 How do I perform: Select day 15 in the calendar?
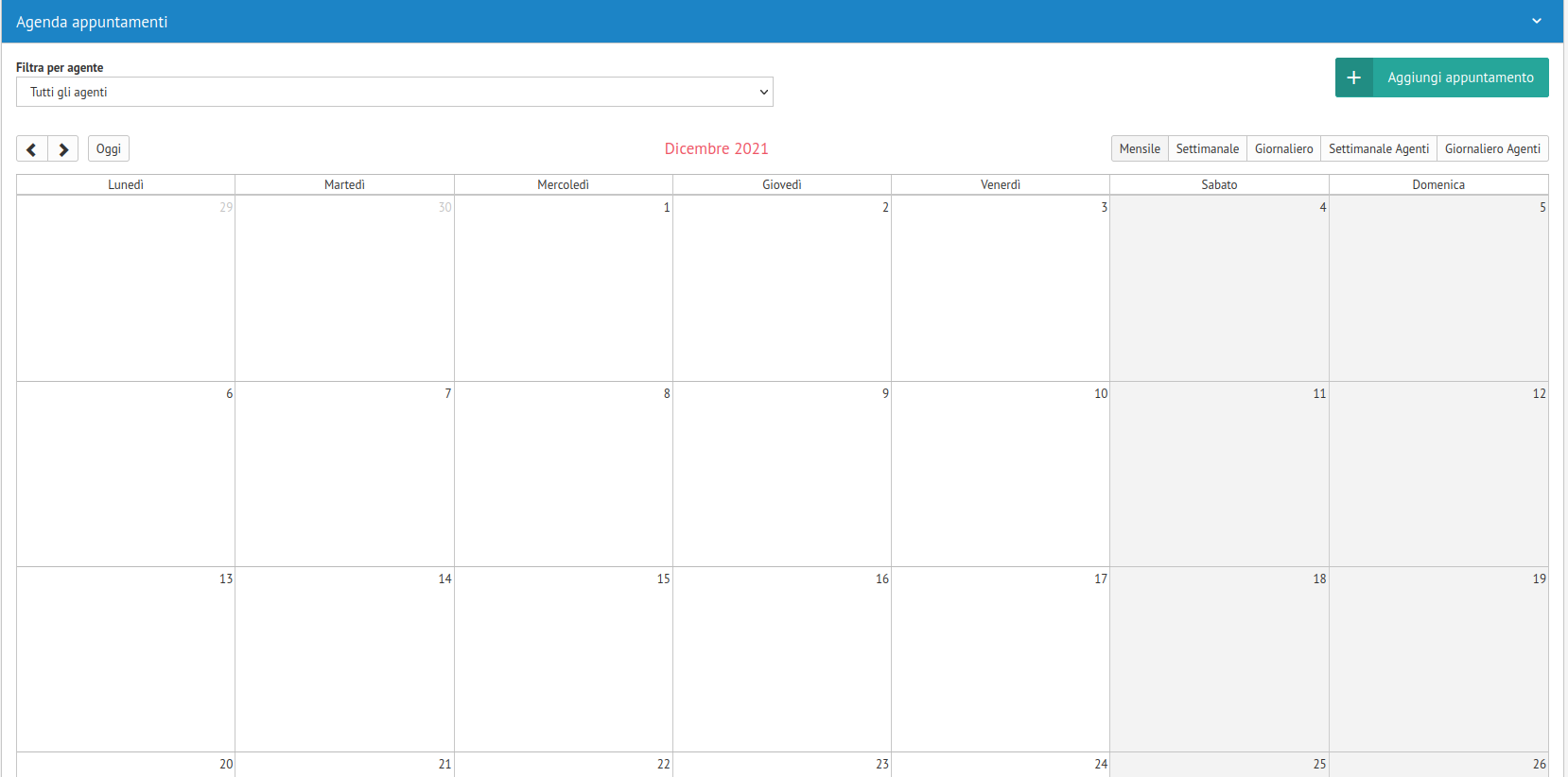click(564, 659)
